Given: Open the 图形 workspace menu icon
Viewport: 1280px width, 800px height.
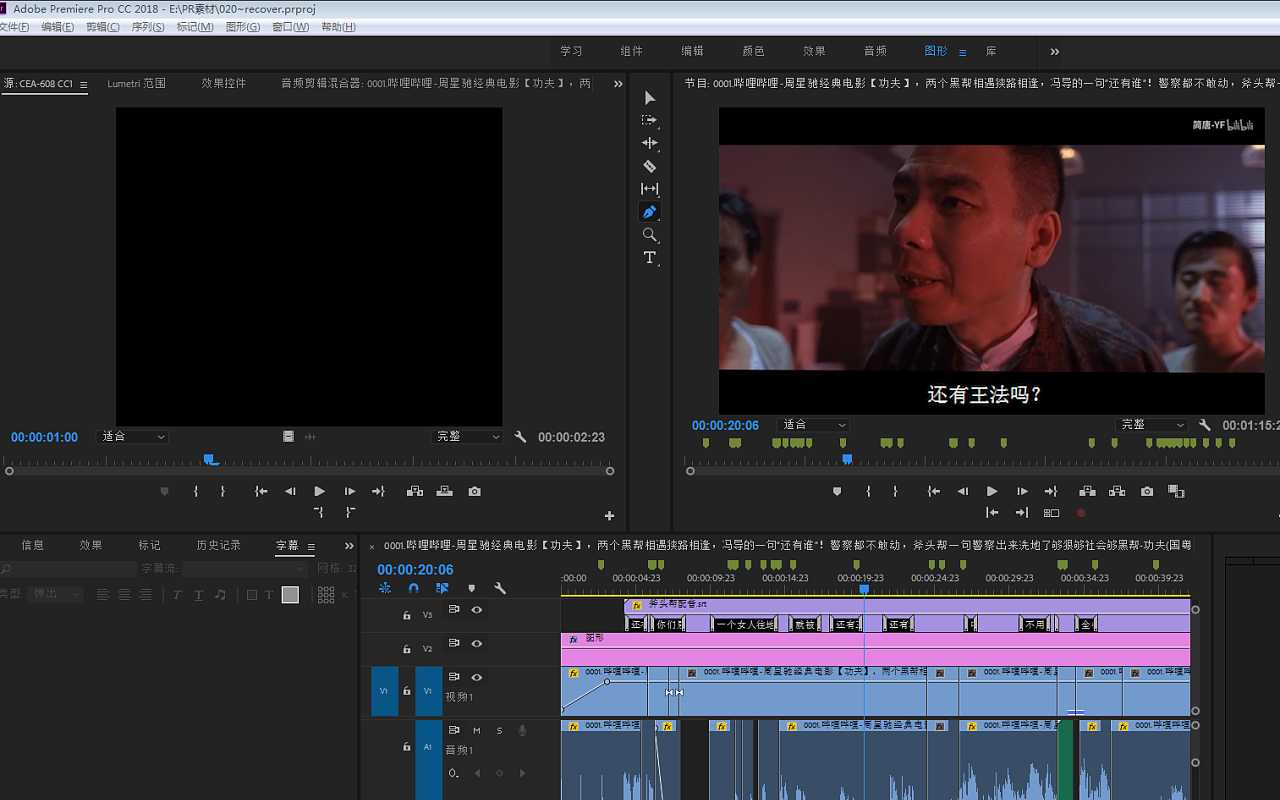Looking at the screenshot, I should coord(962,52).
